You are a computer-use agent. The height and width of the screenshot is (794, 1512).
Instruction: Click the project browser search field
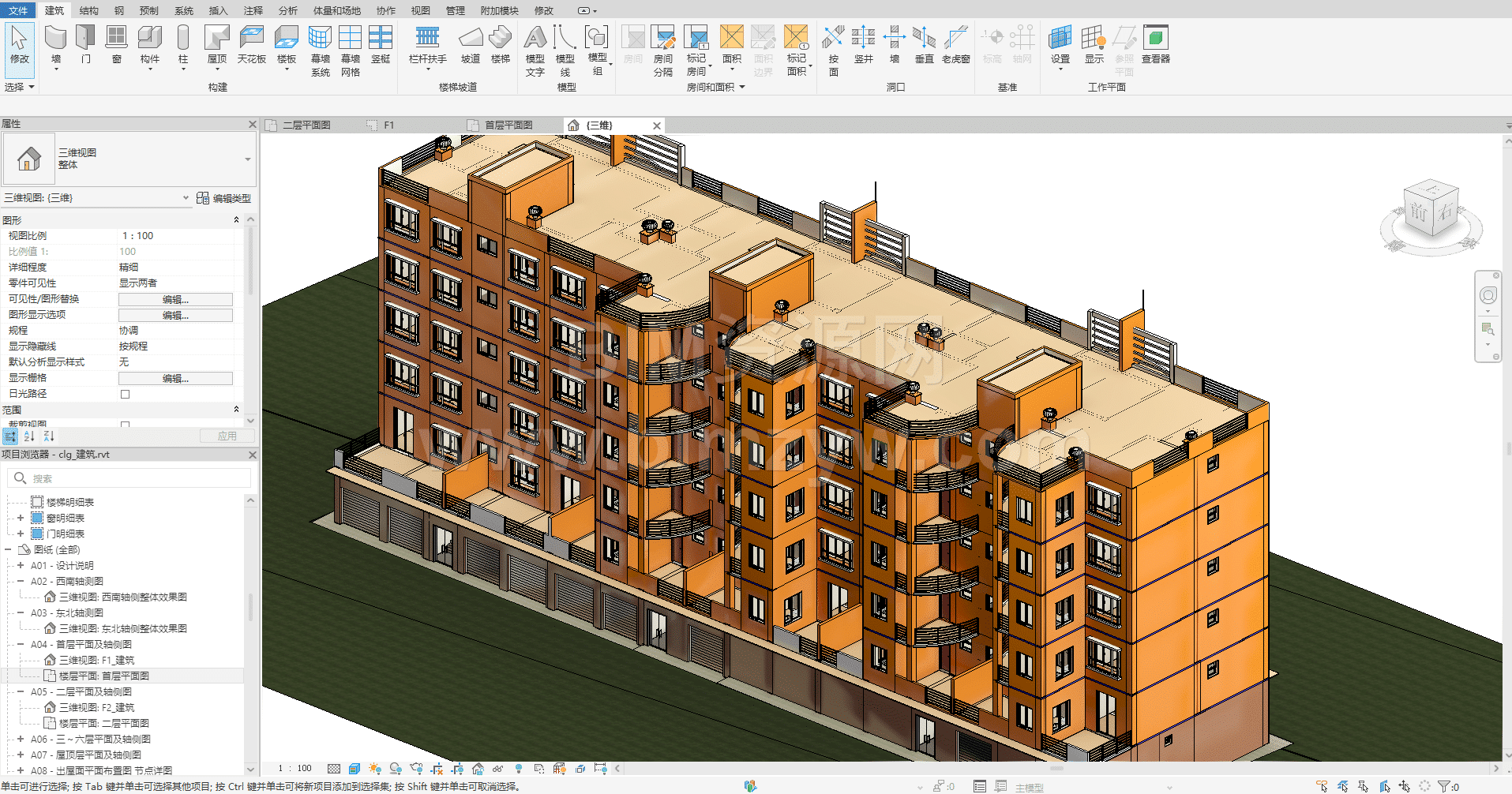(129, 478)
